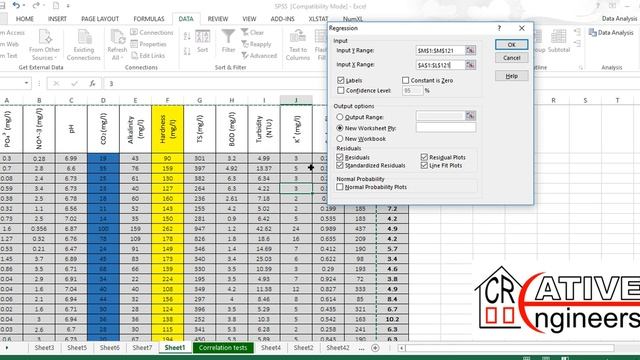
Task: Click the Sort button icon
Action: click(x=202, y=37)
